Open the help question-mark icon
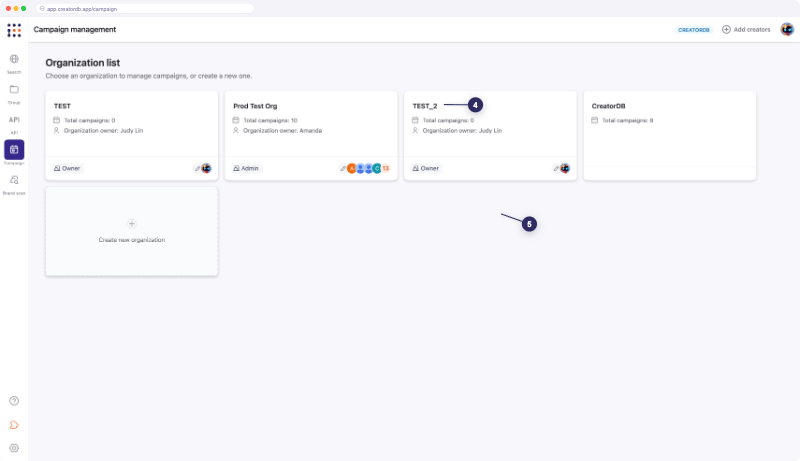 pyautogui.click(x=14, y=401)
